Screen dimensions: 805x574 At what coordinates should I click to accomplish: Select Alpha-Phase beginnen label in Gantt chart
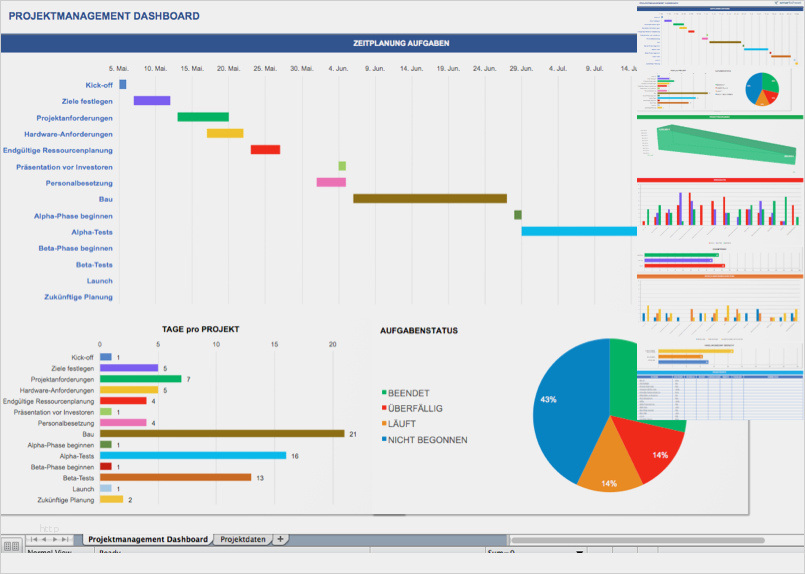point(73,216)
